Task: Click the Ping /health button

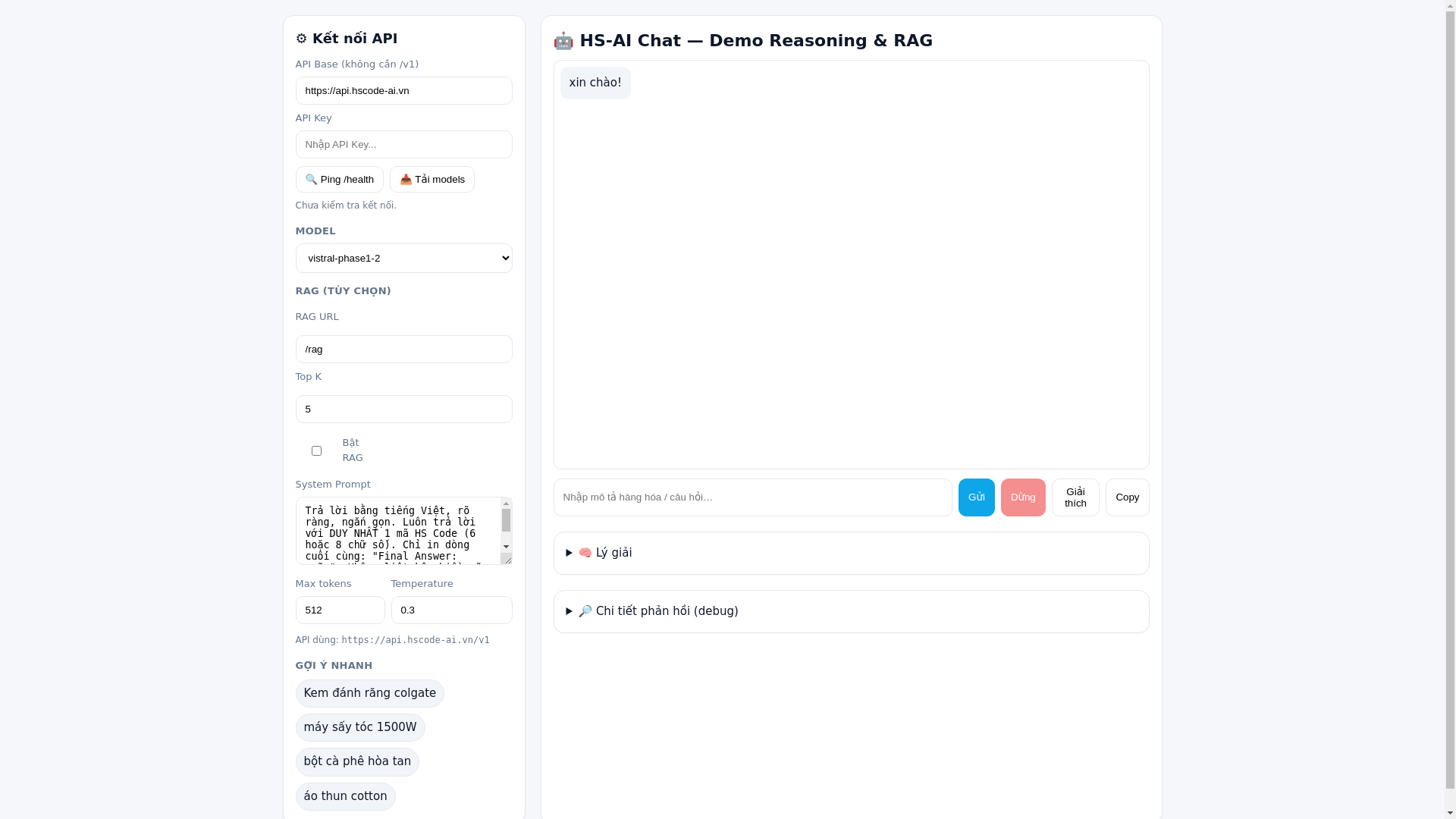Action: point(339,180)
